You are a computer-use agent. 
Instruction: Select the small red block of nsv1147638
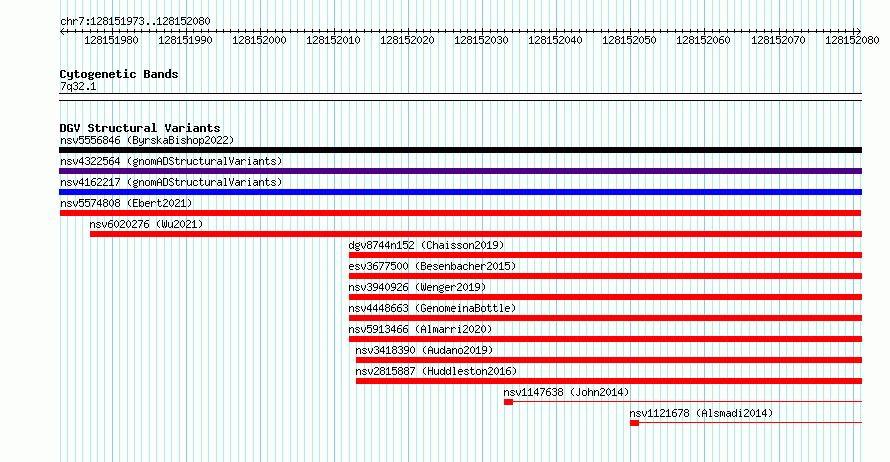pyautogui.click(x=508, y=402)
